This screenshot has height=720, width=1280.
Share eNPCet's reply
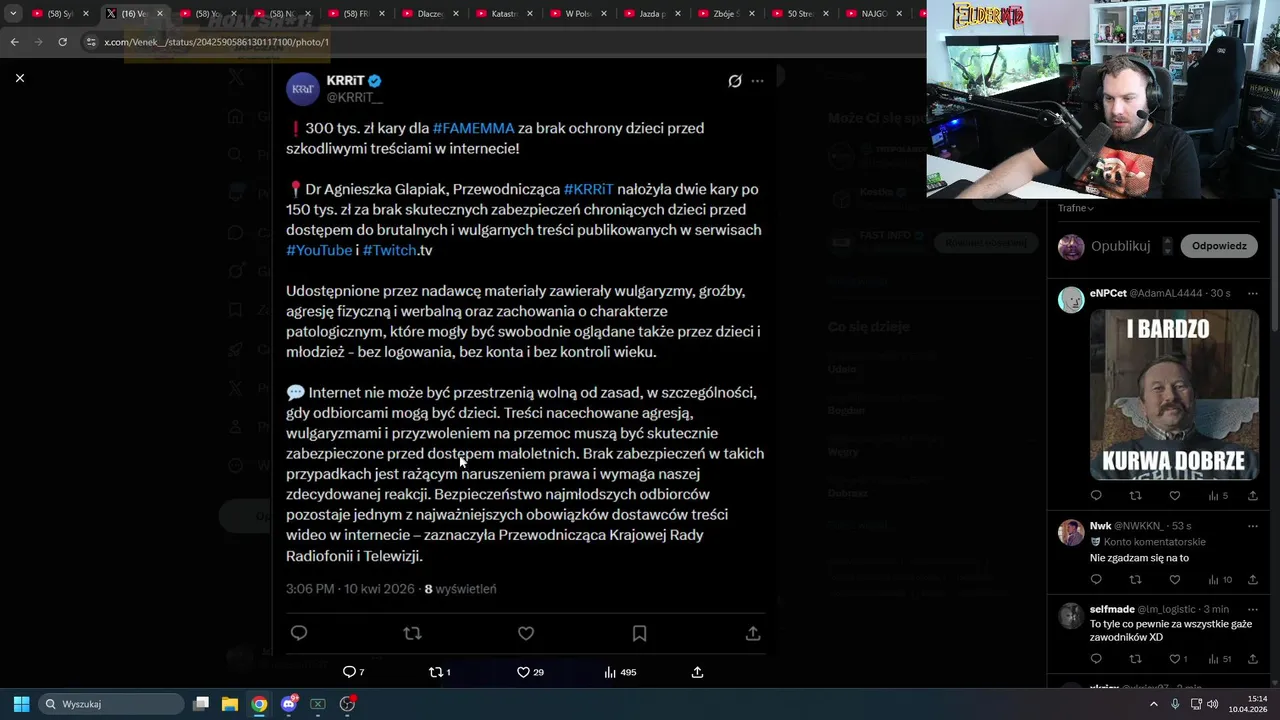(1252, 496)
